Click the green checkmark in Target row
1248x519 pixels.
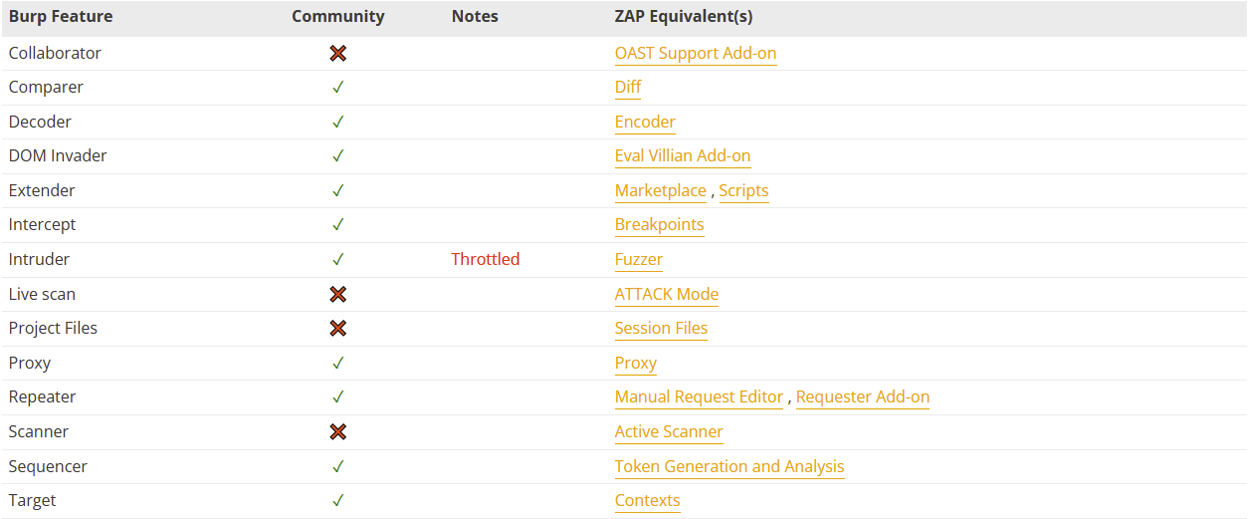338,500
